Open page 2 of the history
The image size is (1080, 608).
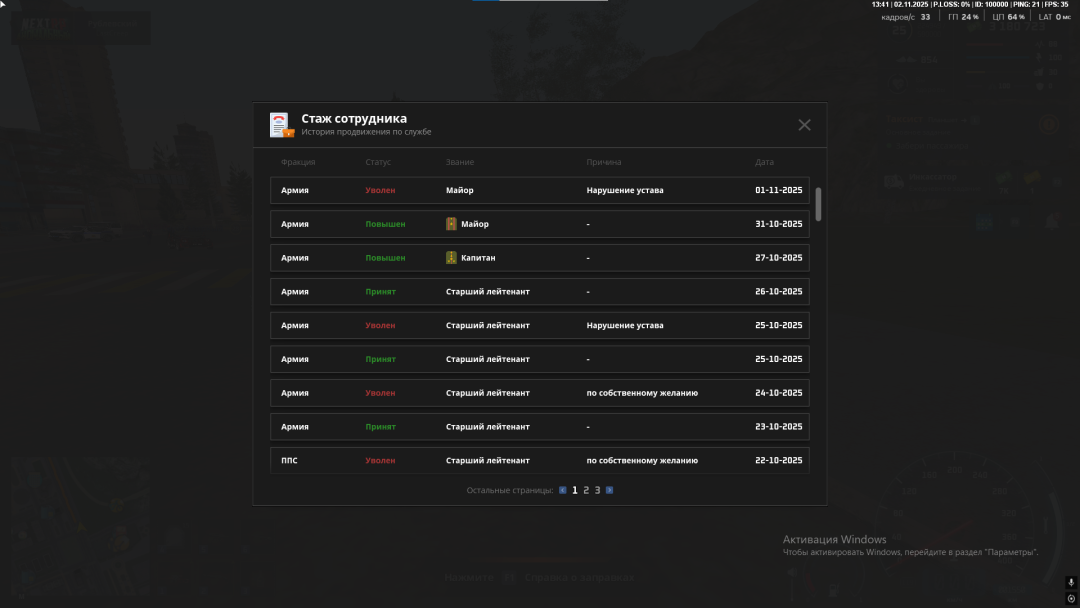[586, 490]
